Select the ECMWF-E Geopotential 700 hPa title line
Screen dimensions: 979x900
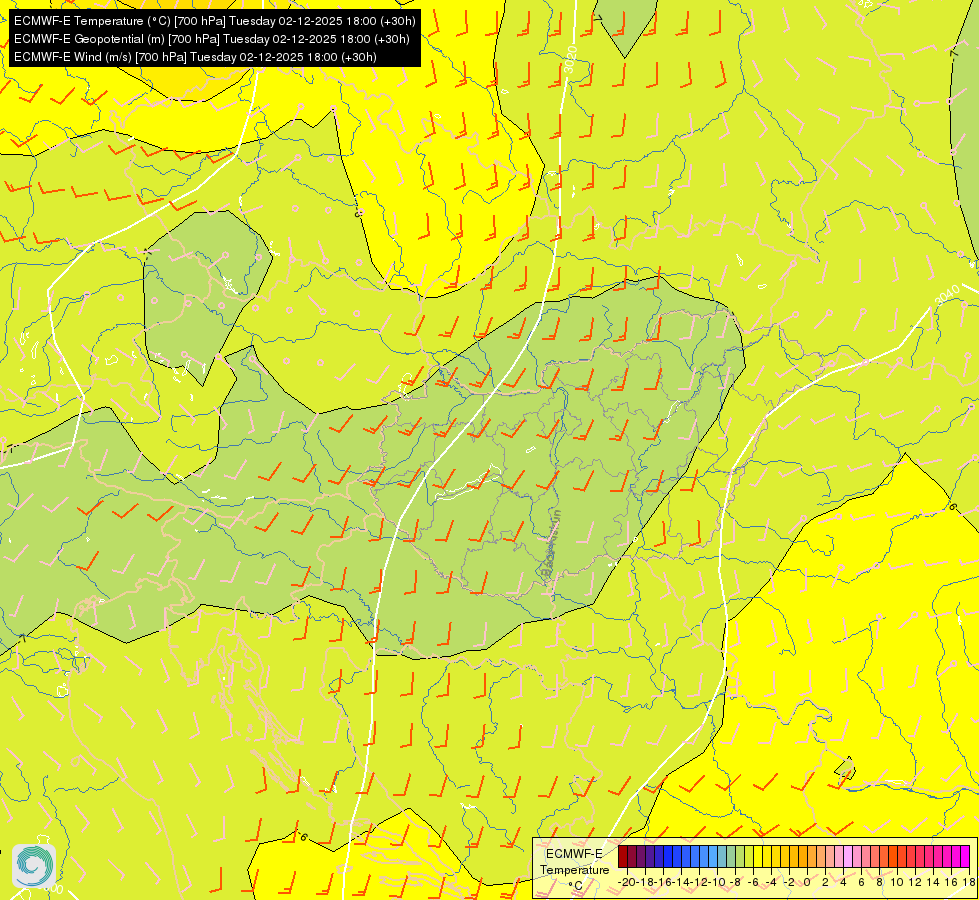tap(212, 39)
